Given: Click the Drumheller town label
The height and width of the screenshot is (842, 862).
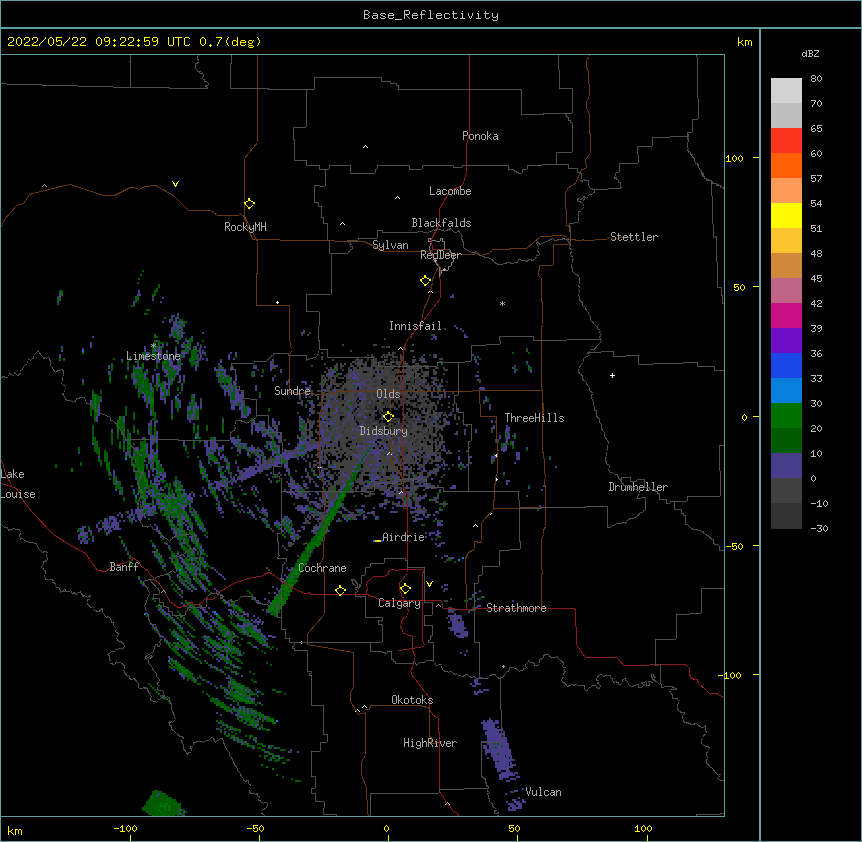Looking at the screenshot, I should [x=638, y=487].
